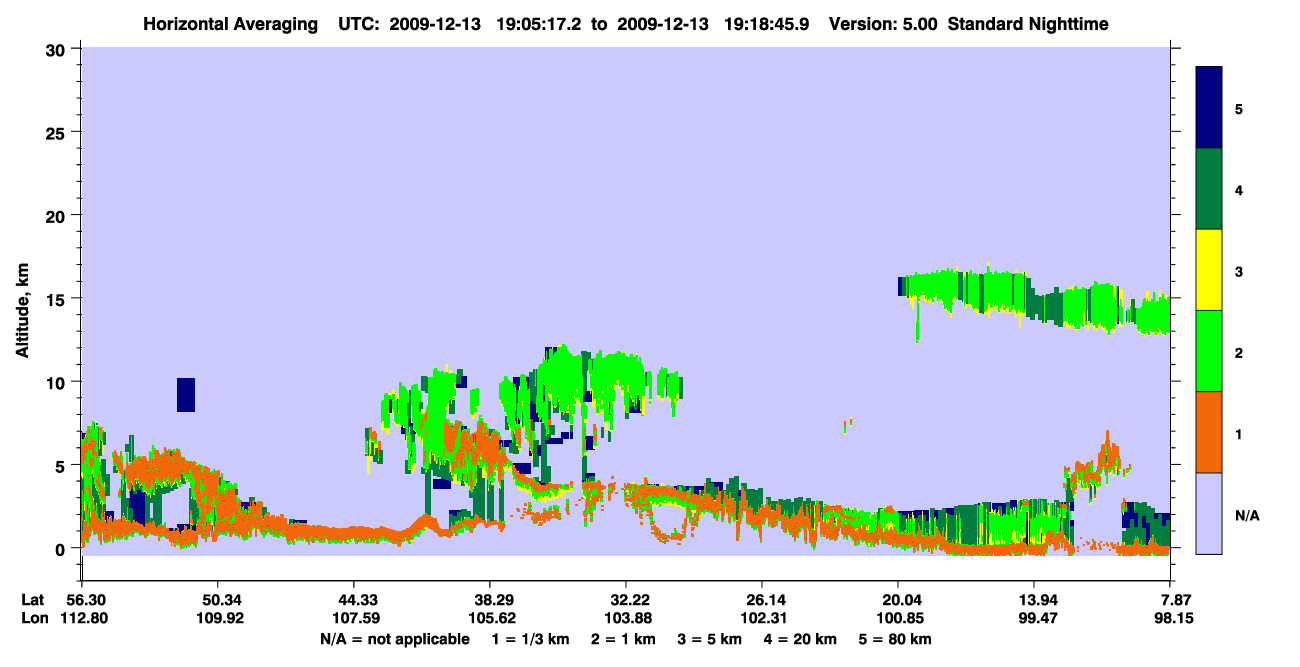Click the longitude value '103.88'

pyautogui.click(x=626, y=619)
